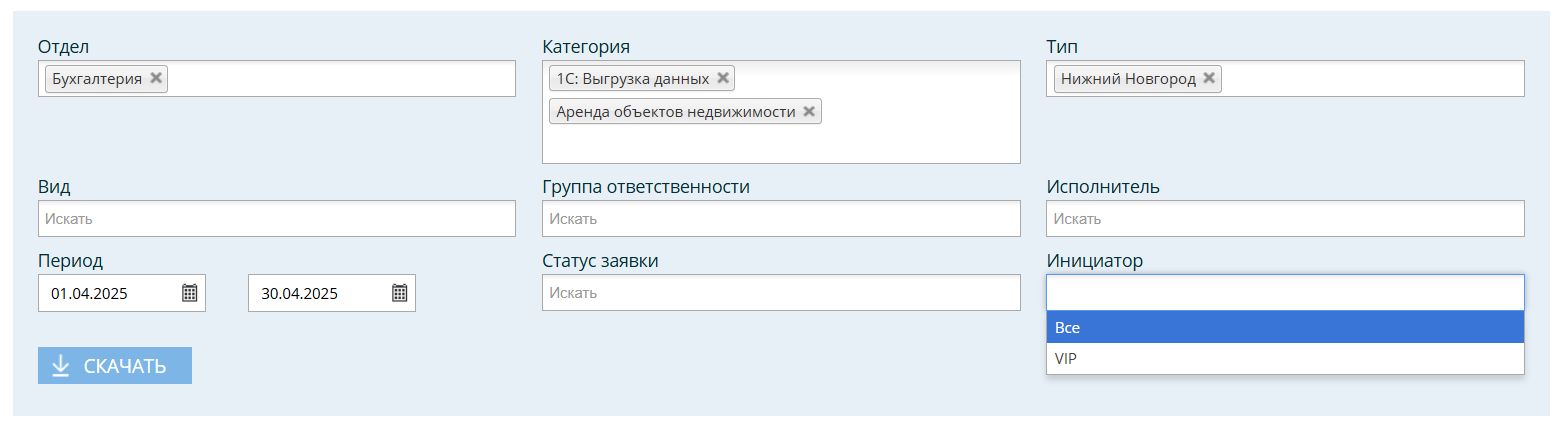Click the Скачать button text
This screenshot has height=424, width=1561.
coord(125,366)
